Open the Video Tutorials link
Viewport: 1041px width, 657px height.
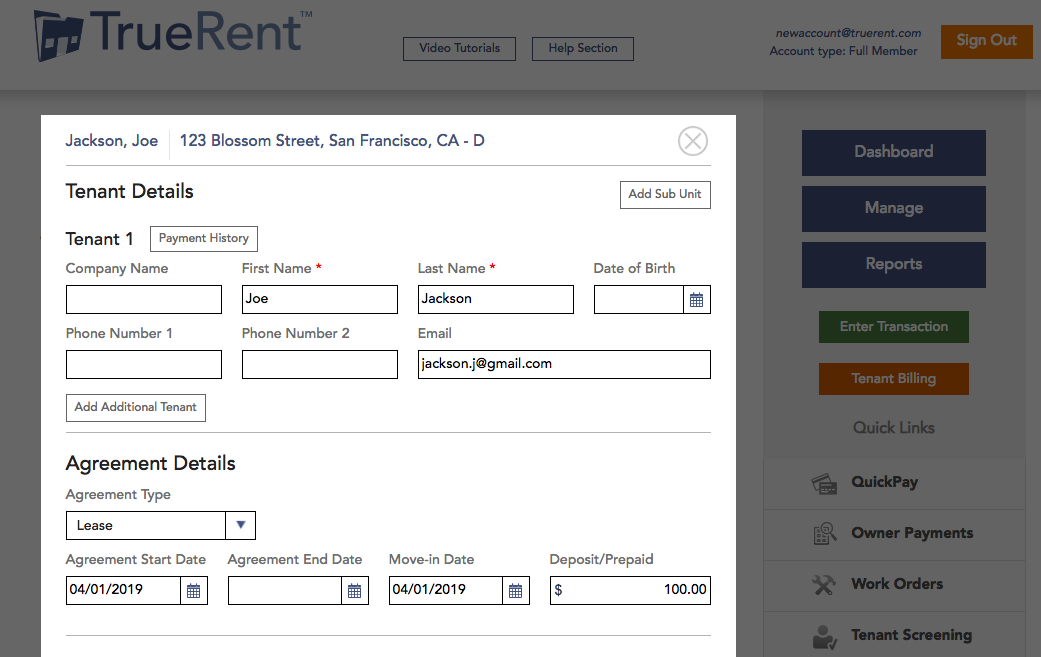click(x=459, y=49)
